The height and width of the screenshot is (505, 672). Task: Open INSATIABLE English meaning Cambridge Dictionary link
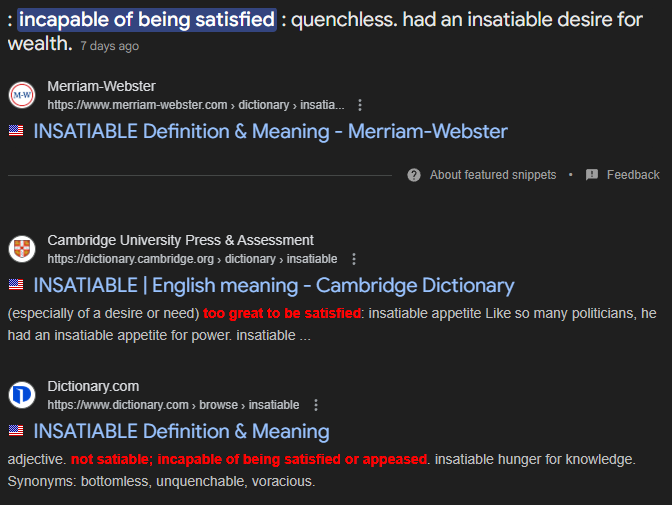pos(273,285)
